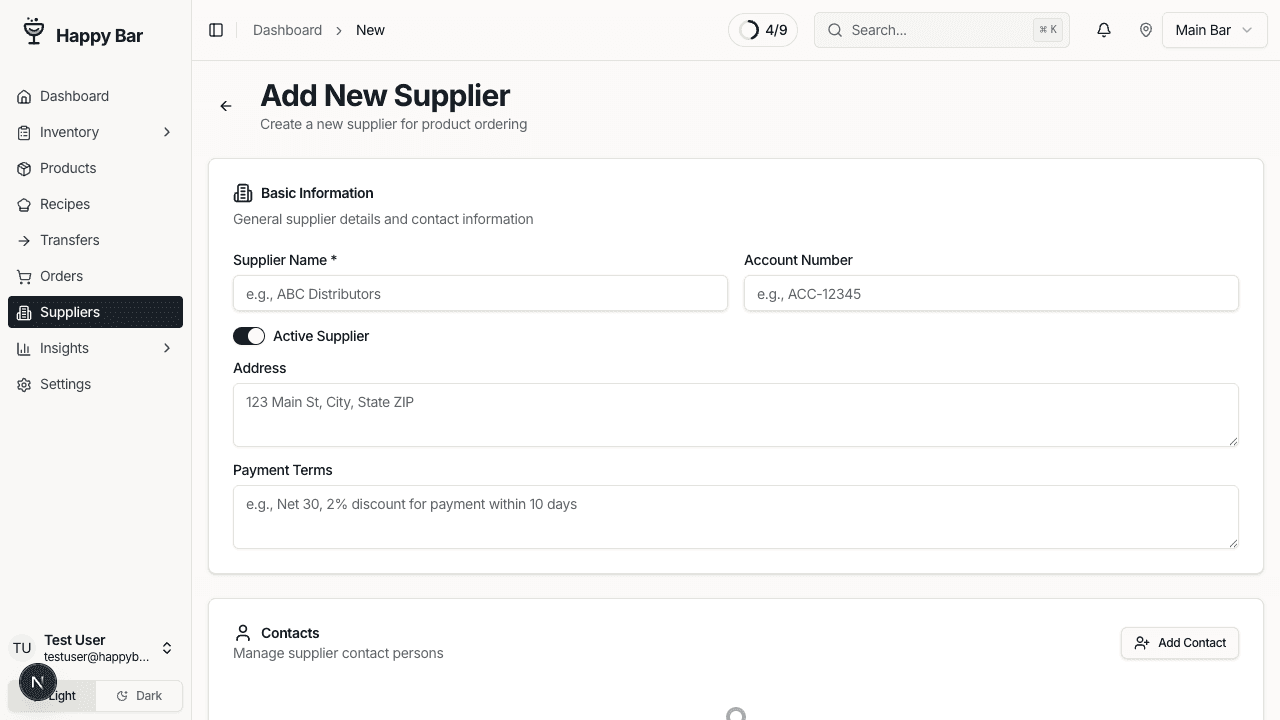Viewport: 1280px width, 720px height.
Task: Click the Supplier Name input field
Action: 480,293
